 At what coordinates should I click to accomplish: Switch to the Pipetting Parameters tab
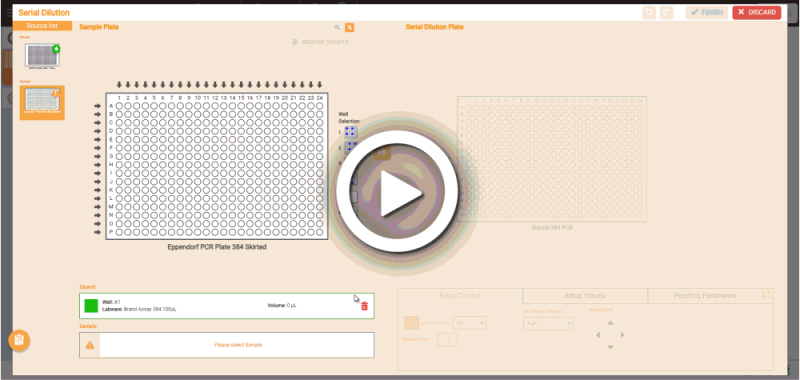pyautogui.click(x=705, y=296)
